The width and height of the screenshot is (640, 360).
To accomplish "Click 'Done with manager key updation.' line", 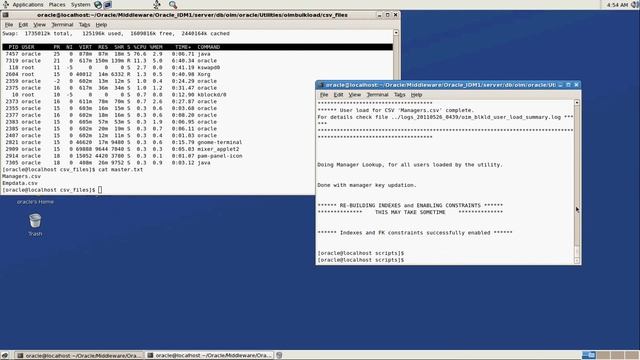I will pos(367,185).
